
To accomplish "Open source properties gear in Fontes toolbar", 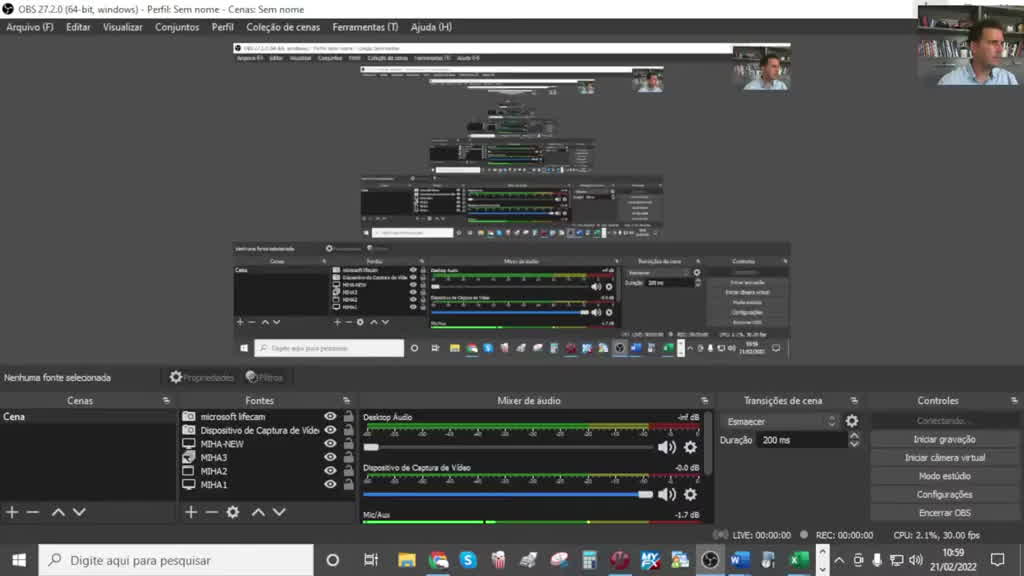I will pyautogui.click(x=233, y=512).
